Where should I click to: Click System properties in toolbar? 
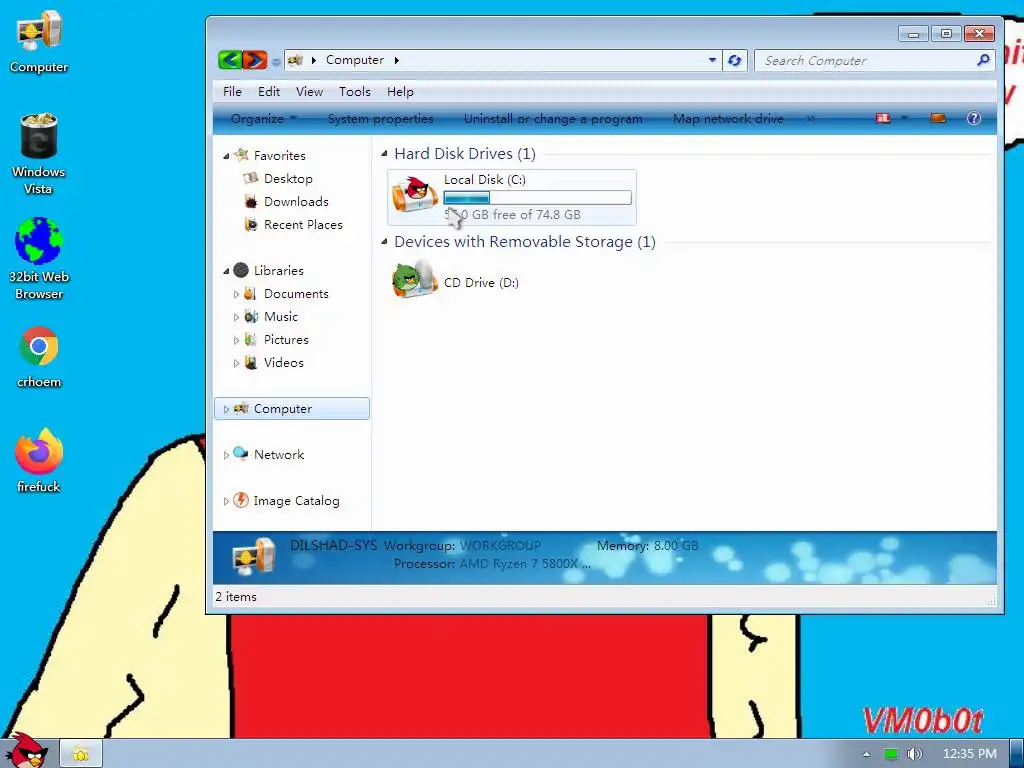381,119
